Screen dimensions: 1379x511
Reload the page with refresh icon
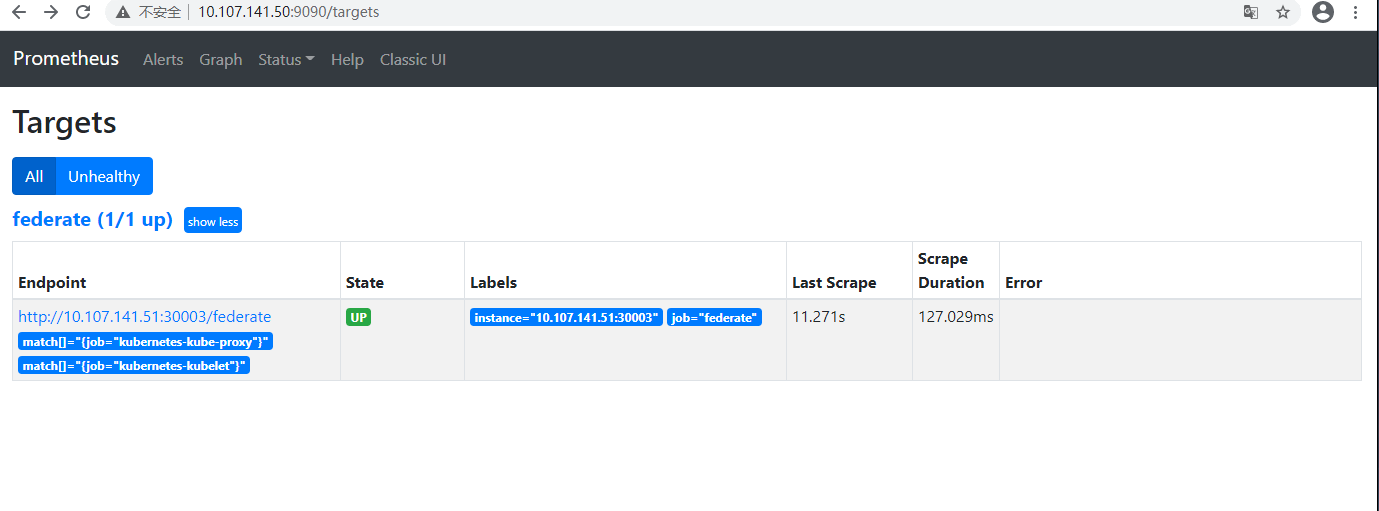(x=84, y=13)
